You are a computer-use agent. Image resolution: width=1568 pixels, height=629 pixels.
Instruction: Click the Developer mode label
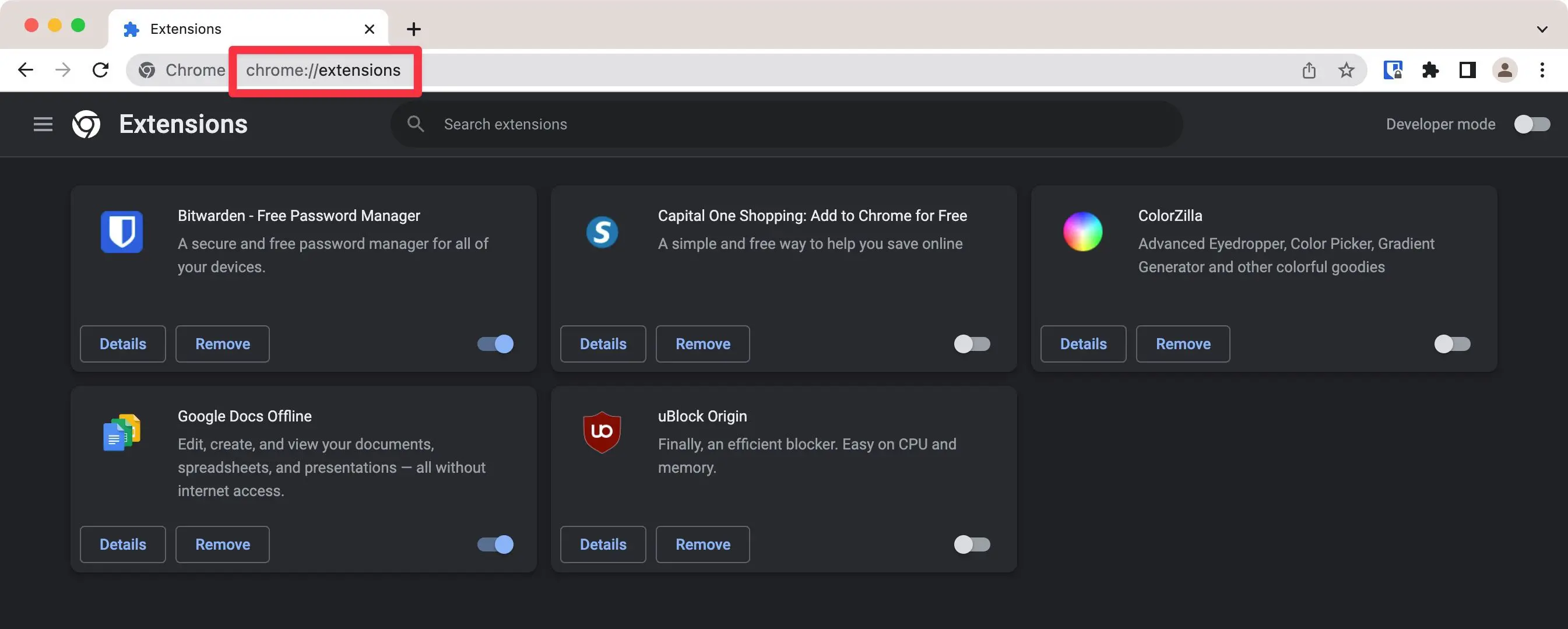(x=1440, y=124)
